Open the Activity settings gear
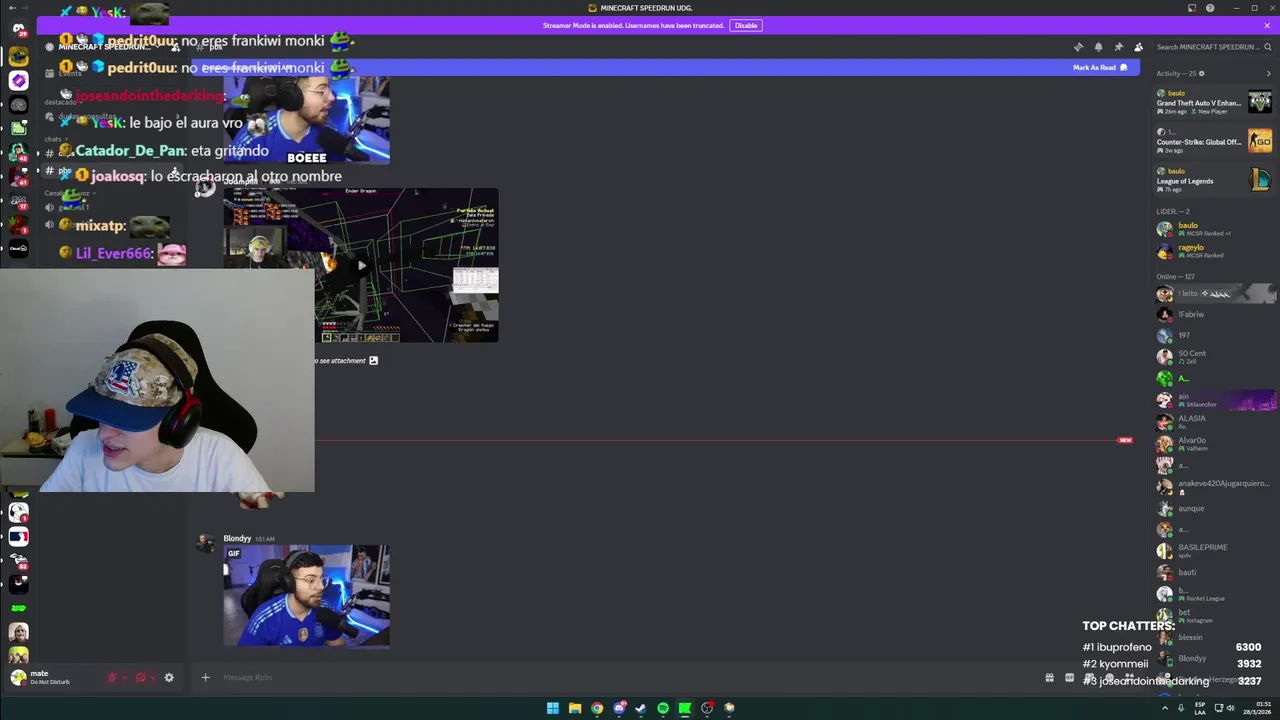 click(x=1201, y=73)
